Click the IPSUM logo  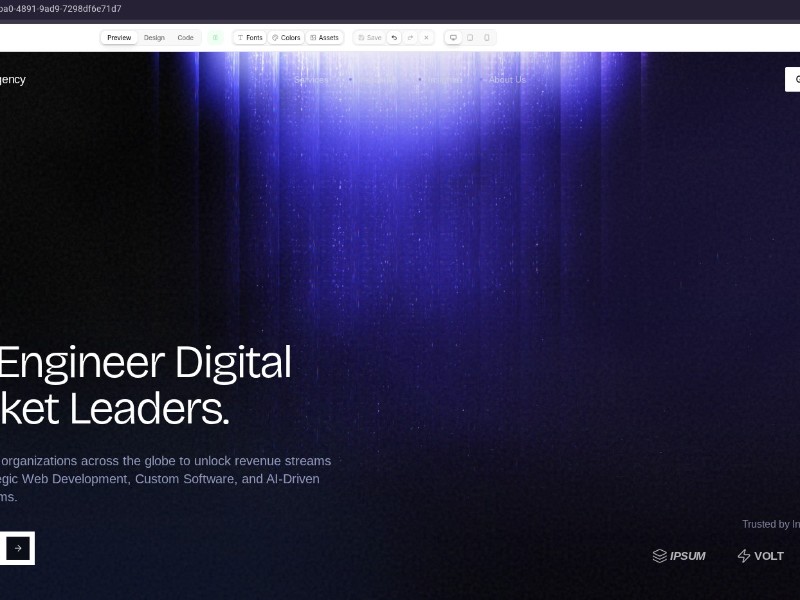pos(679,556)
